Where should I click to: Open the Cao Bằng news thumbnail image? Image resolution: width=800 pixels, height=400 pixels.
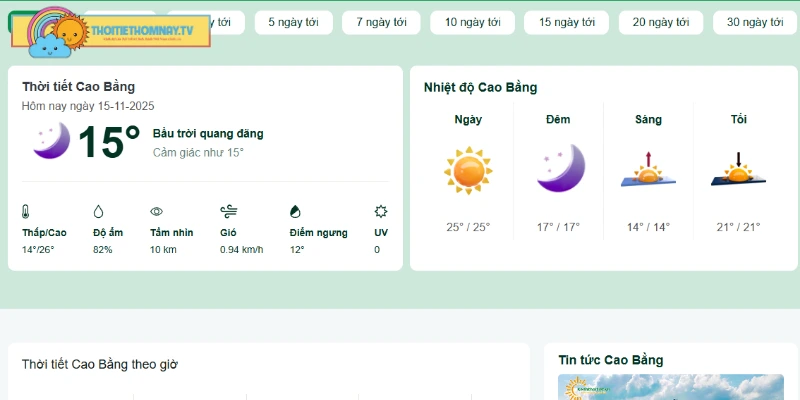coord(670,387)
